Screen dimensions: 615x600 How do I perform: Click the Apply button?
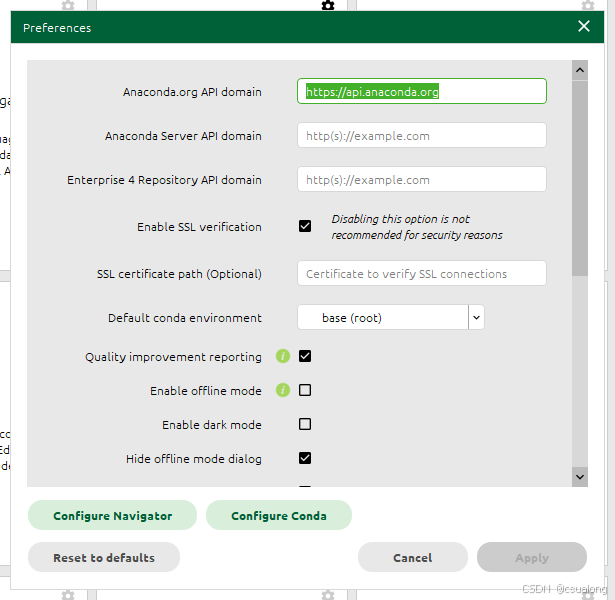(532, 557)
